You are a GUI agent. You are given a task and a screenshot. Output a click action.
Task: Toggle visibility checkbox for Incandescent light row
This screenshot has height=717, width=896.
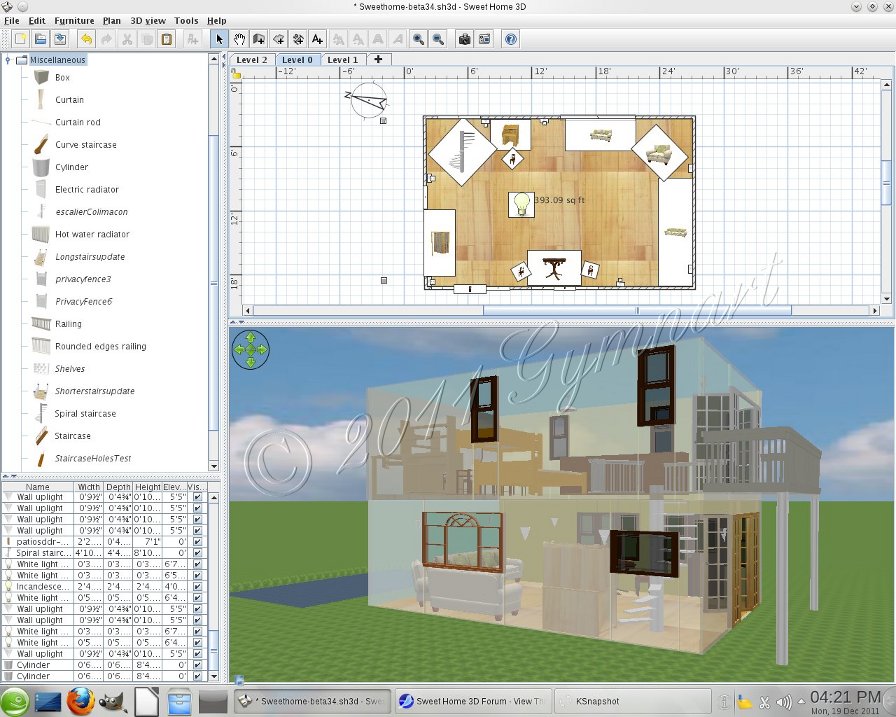tap(197, 586)
